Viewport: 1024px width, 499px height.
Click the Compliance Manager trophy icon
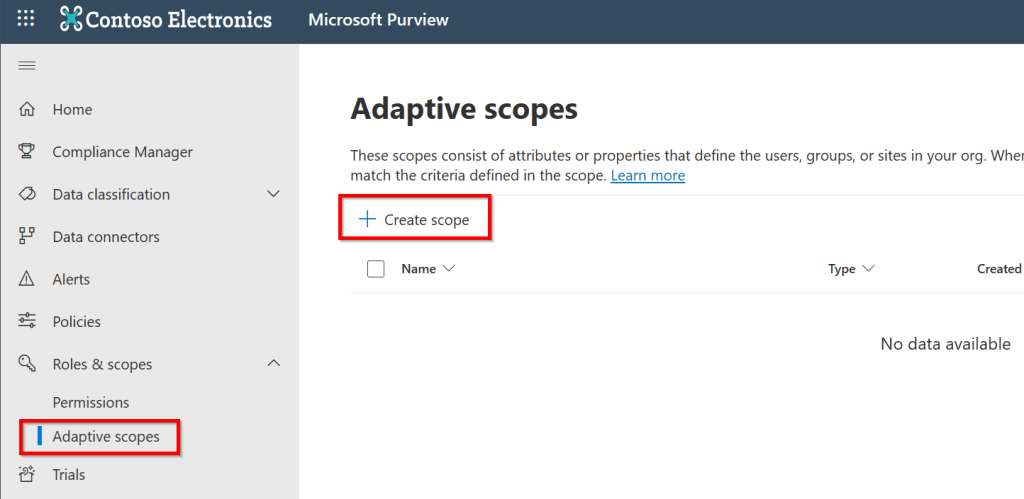click(x=27, y=152)
